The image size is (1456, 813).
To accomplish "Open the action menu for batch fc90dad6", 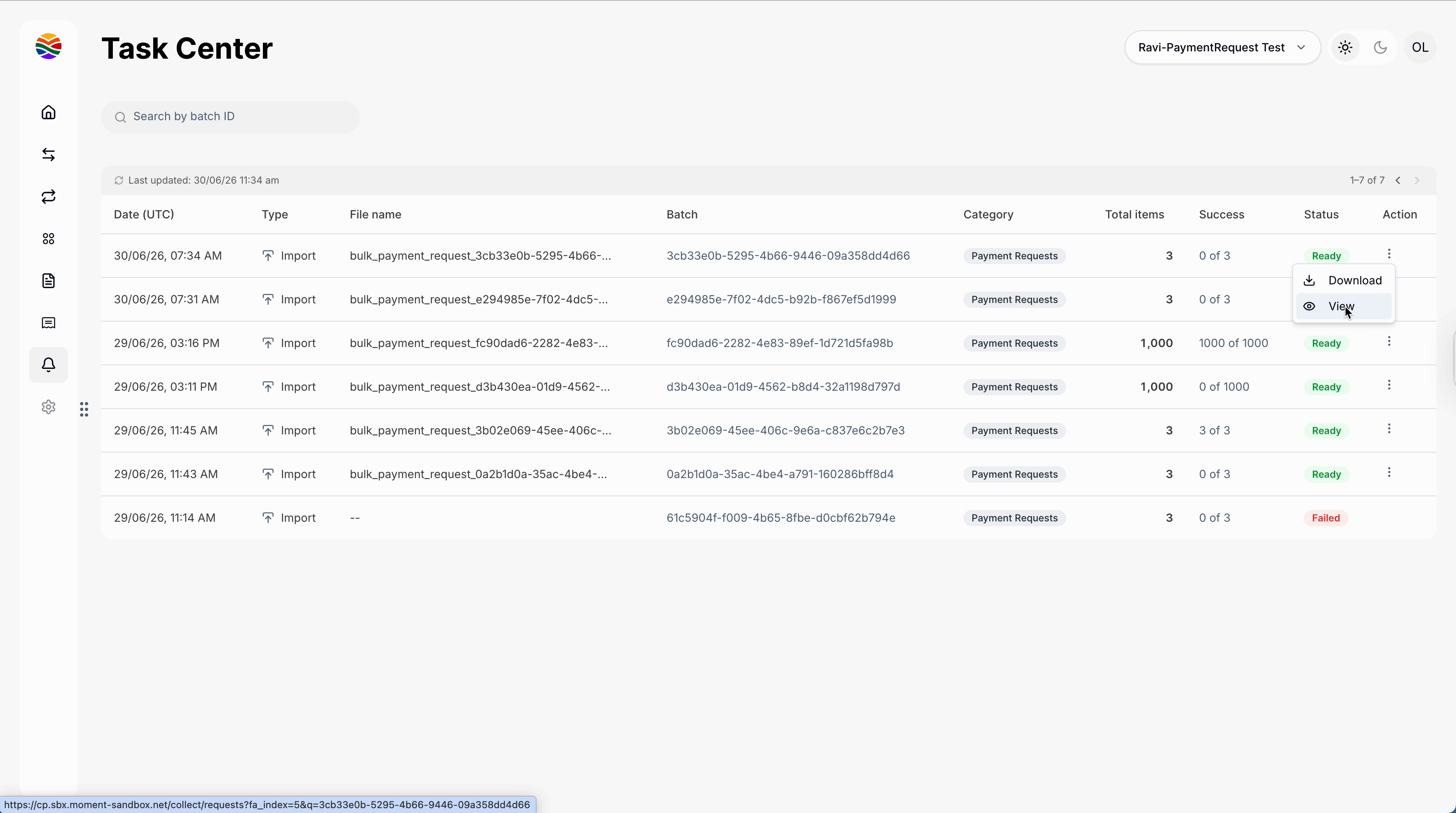I will (x=1389, y=341).
